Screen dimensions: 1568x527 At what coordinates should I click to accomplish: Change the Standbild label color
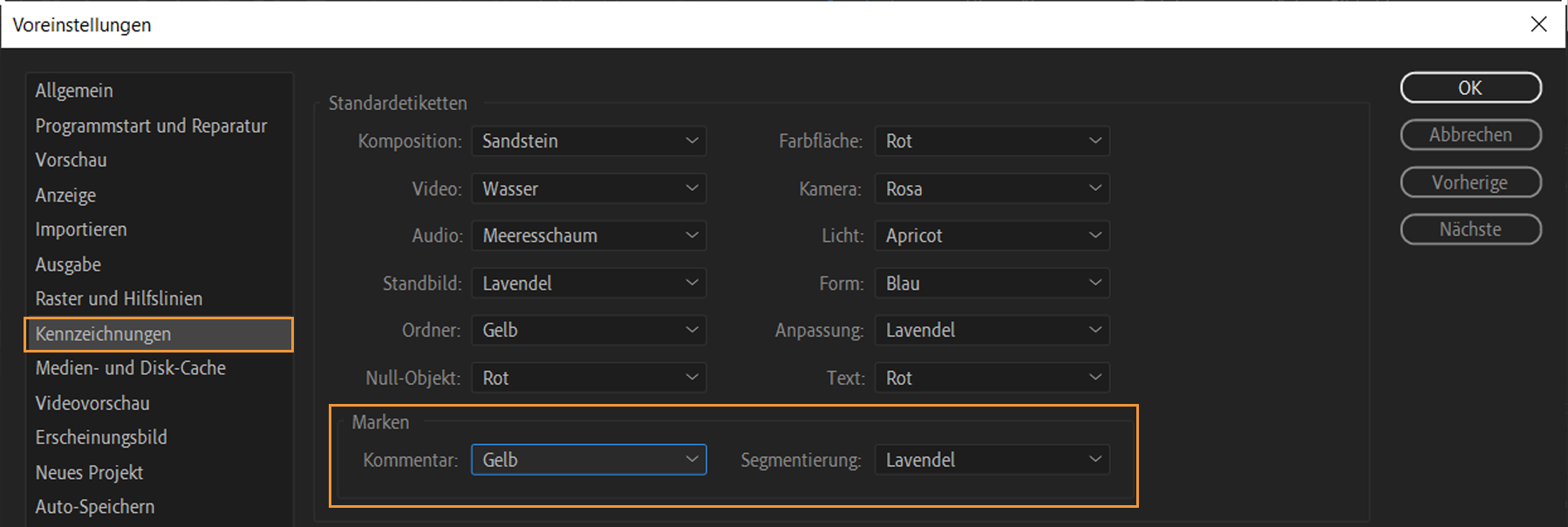point(589,284)
